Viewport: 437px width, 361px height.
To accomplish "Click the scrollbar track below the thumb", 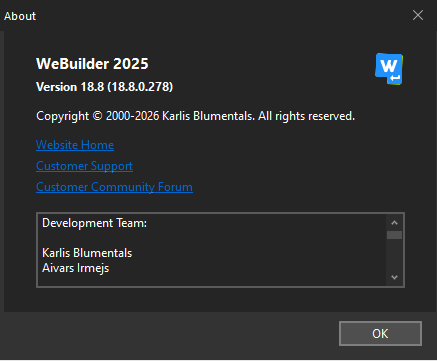I will pyautogui.click(x=394, y=254).
